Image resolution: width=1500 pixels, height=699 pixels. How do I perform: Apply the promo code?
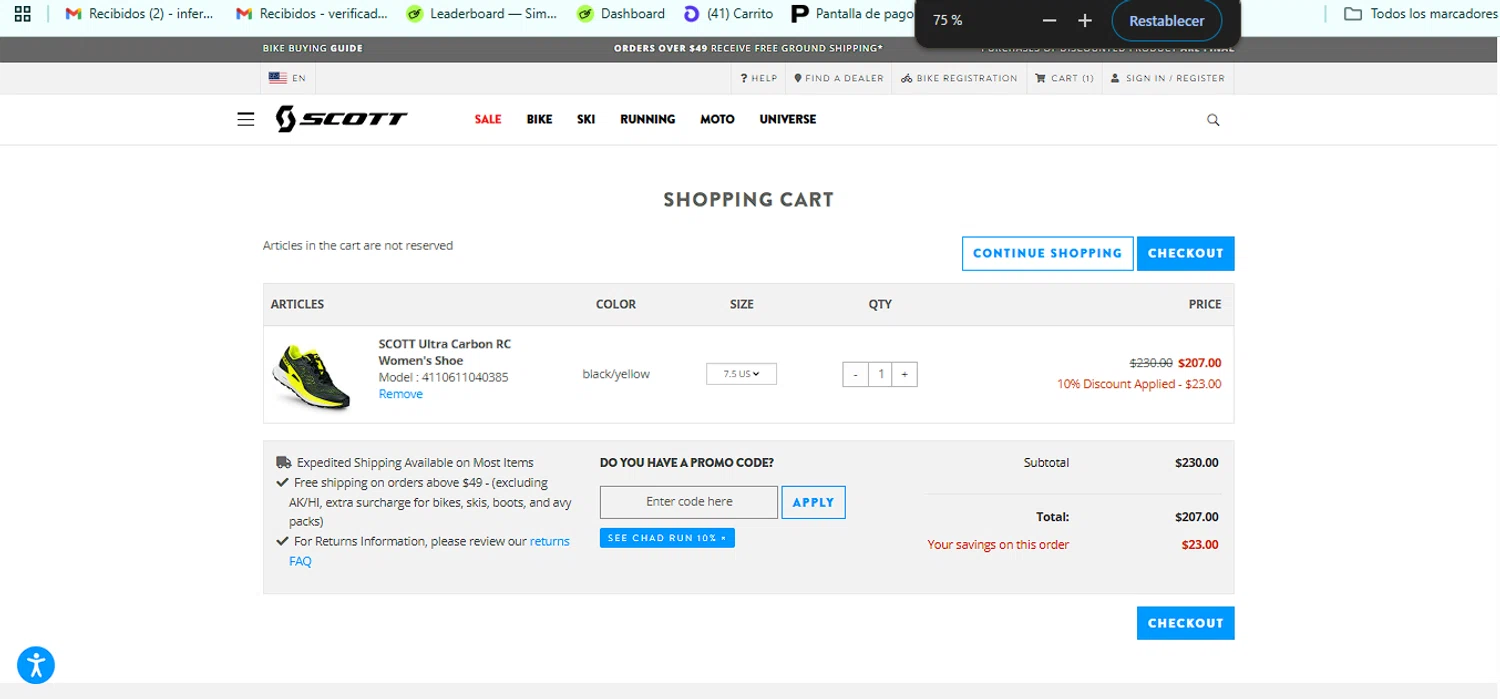[813, 502]
